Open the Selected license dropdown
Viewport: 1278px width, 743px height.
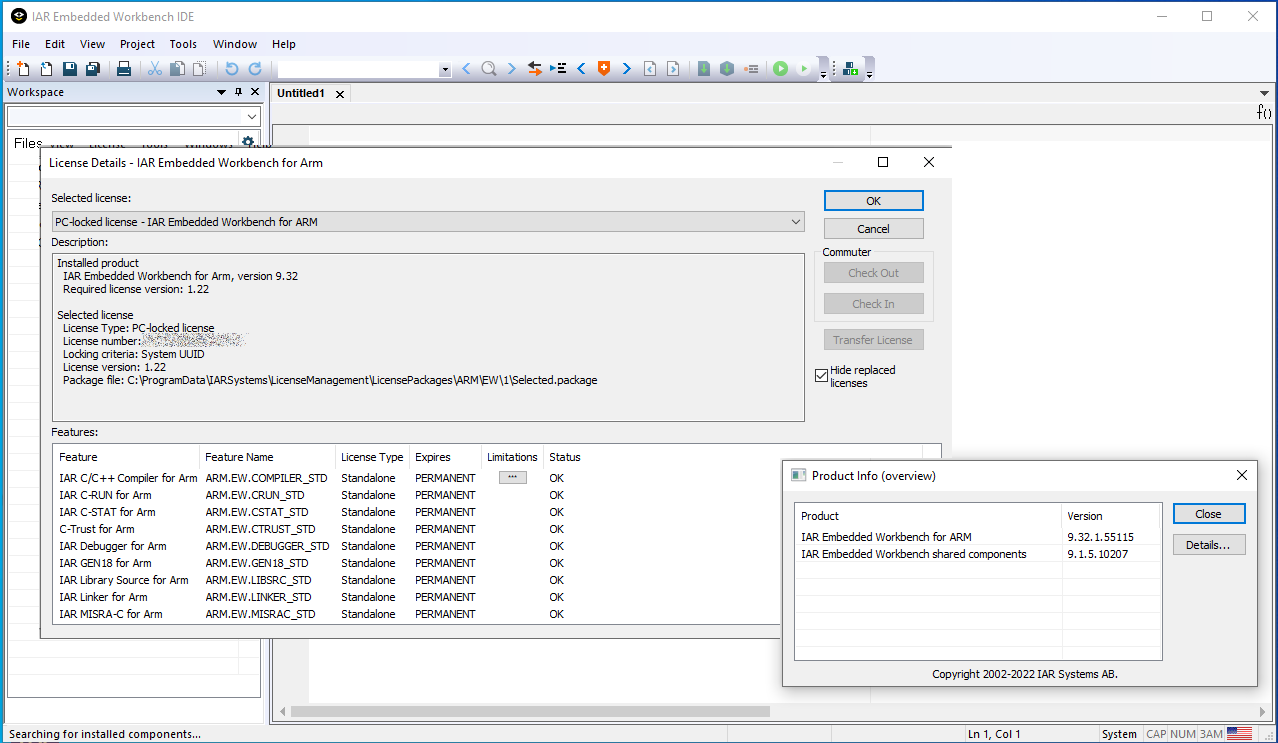click(x=796, y=221)
